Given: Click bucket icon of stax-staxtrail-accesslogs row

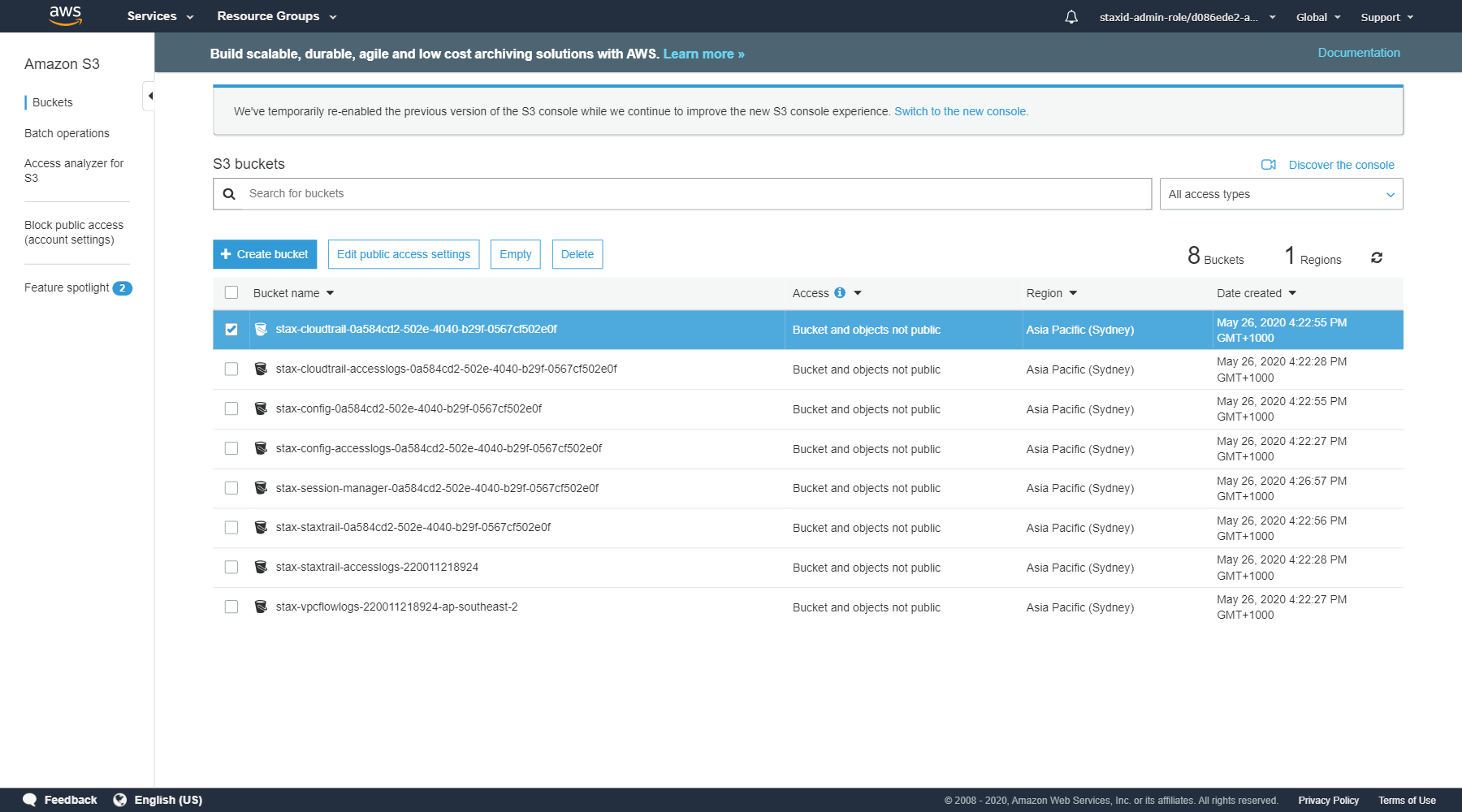Looking at the screenshot, I should tap(261, 567).
